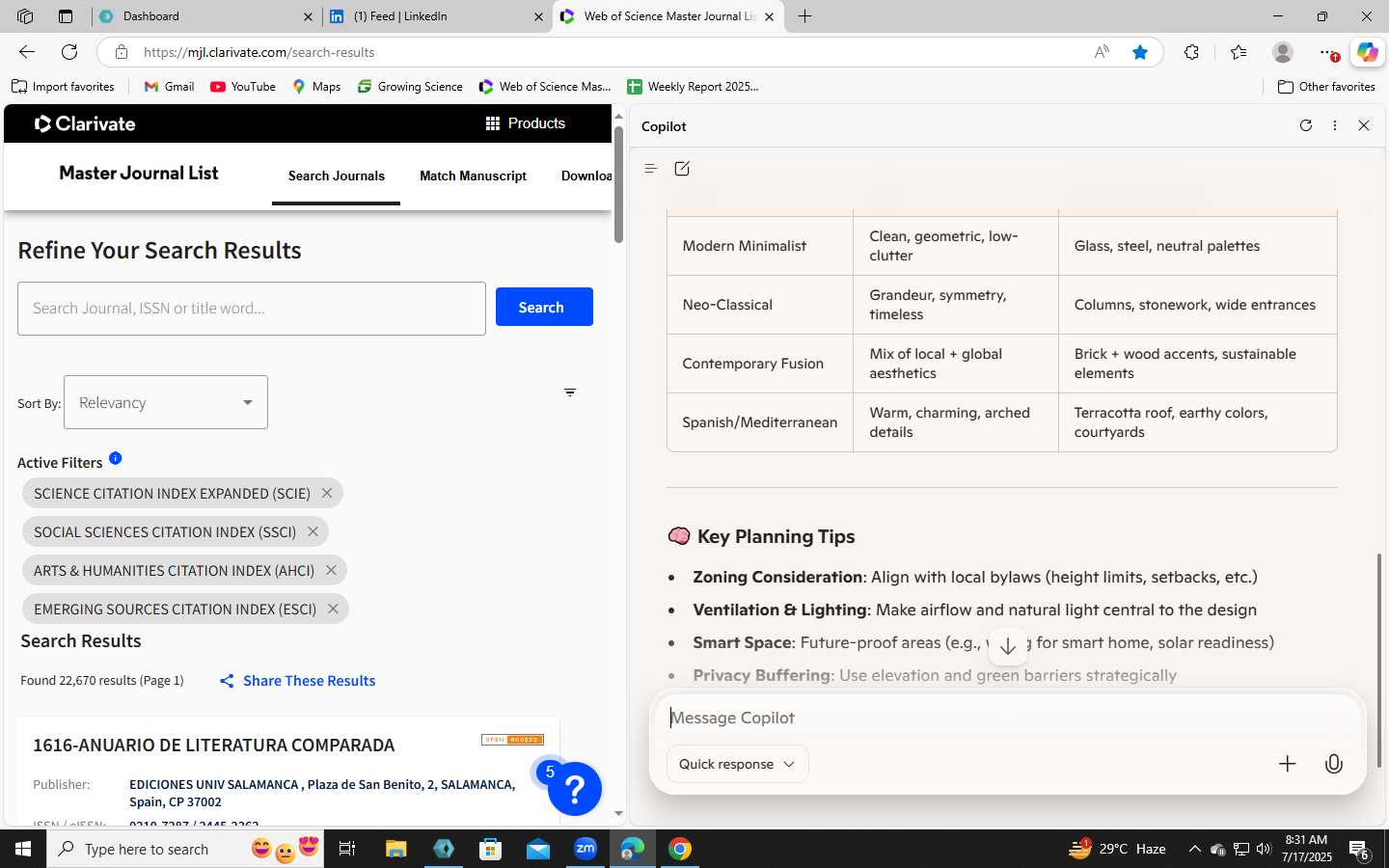Screen dimensions: 1389x868
Task: Select the Match Manuscript tab
Action: [473, 176]
